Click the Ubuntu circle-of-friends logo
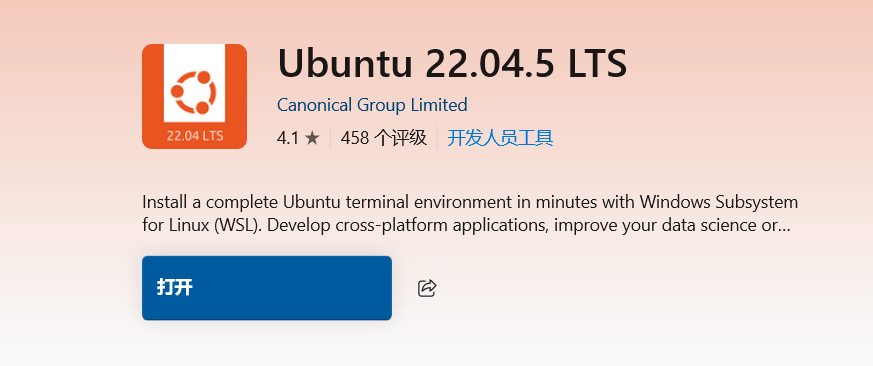The height and width of the screenshot is (366, 873). click(194, 92)
